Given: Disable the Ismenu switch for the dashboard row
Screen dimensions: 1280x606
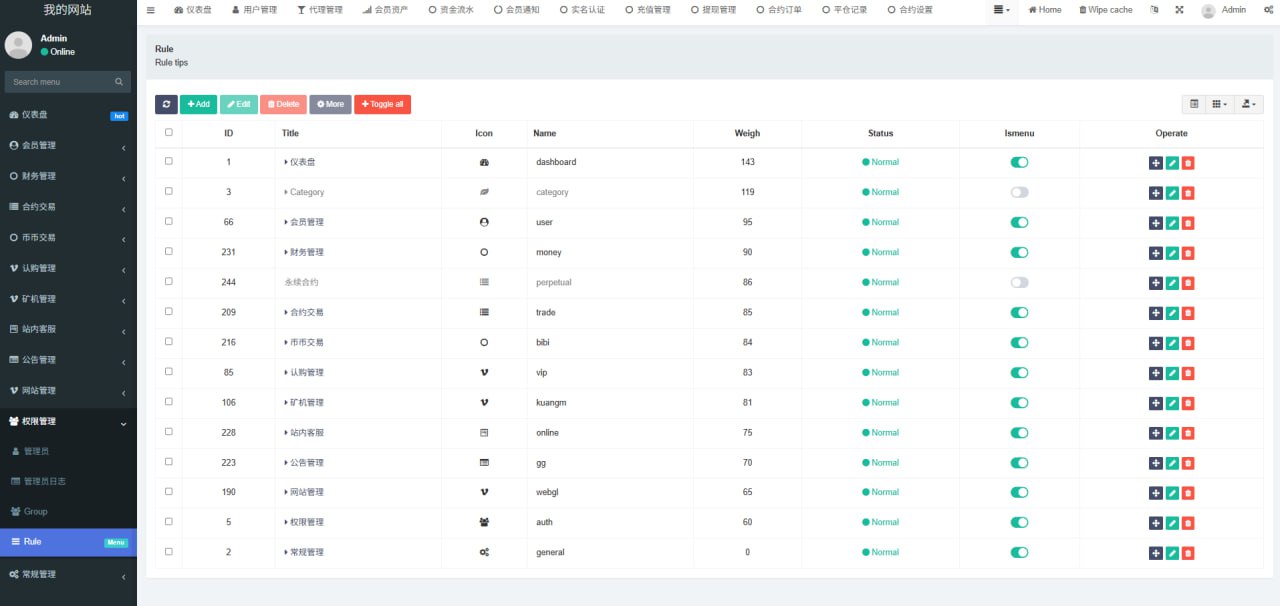Looking at the screenshot, I should [x=1019, y=162].
